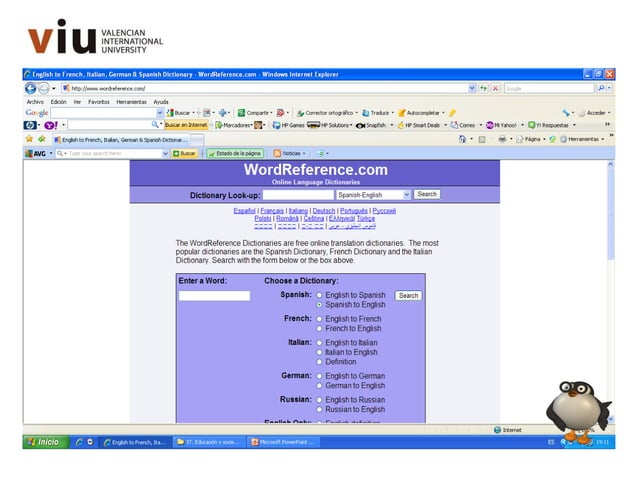
Task: Click the Autocompletar pencil icon
Action: 402,113
